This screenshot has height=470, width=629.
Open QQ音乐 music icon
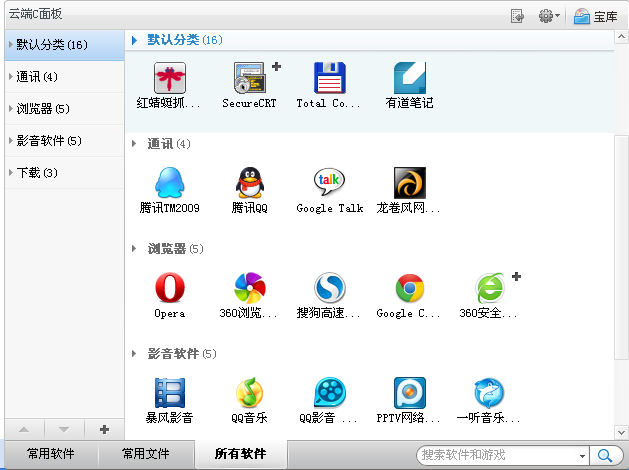pyautogui.click(x=250, y=393)
